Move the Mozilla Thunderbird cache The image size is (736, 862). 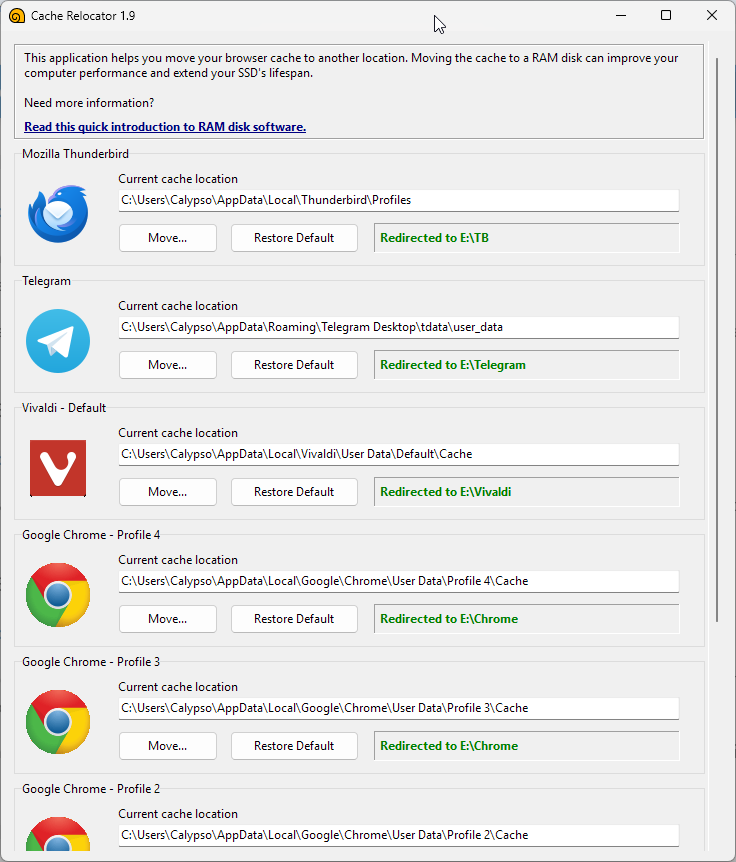pyautogui.click(x=168, y=238)
